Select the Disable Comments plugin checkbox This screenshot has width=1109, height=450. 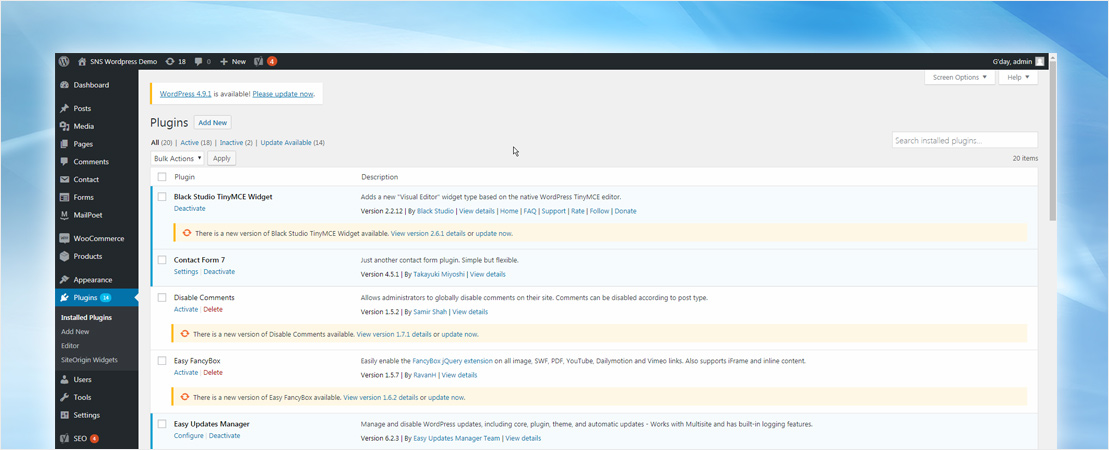(x=162, y=298)
